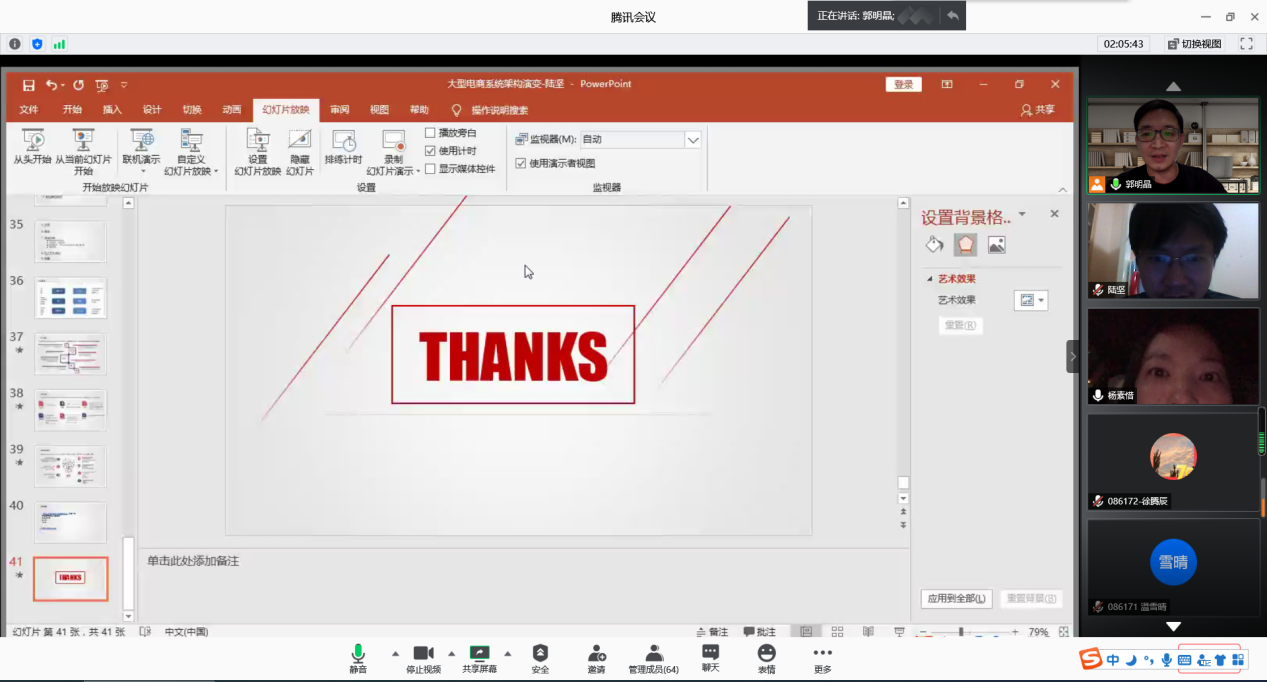Screen dimensions: 1267x682
Task: Select the fill paint bucket icon
Action: pos(934,245)
